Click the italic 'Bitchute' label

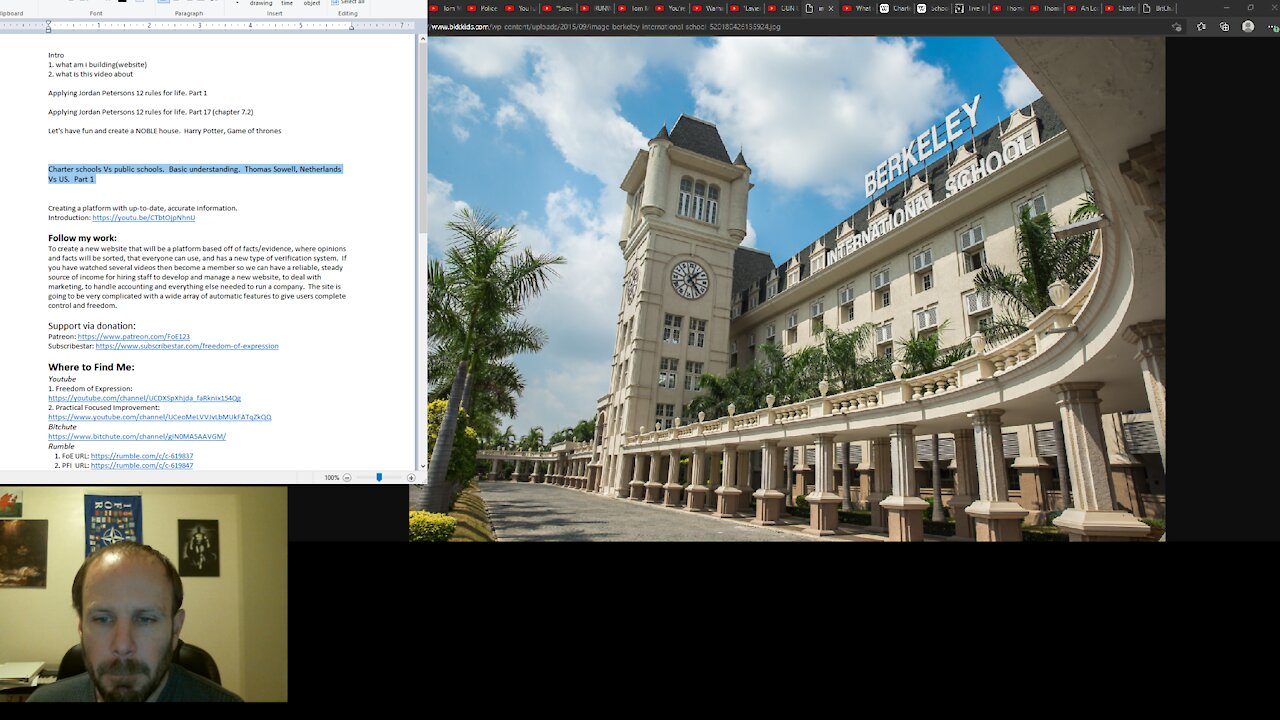tap(62, 427)
